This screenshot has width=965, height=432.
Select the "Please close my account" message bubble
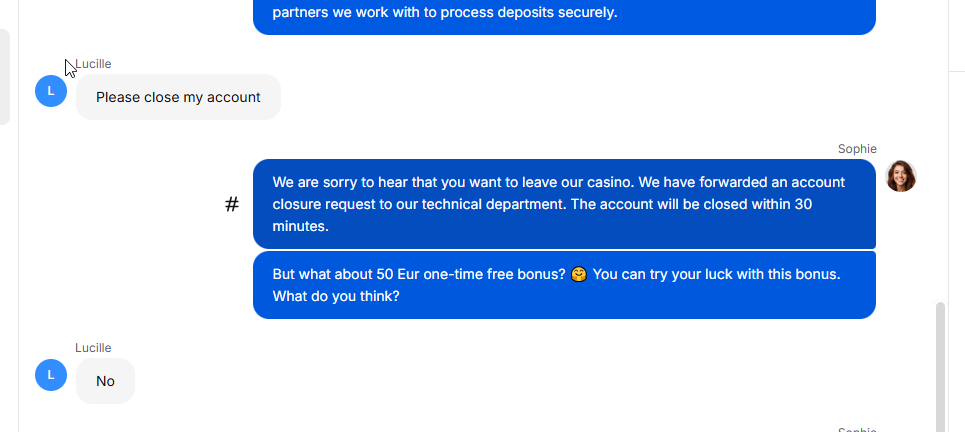tap(178, 97)
